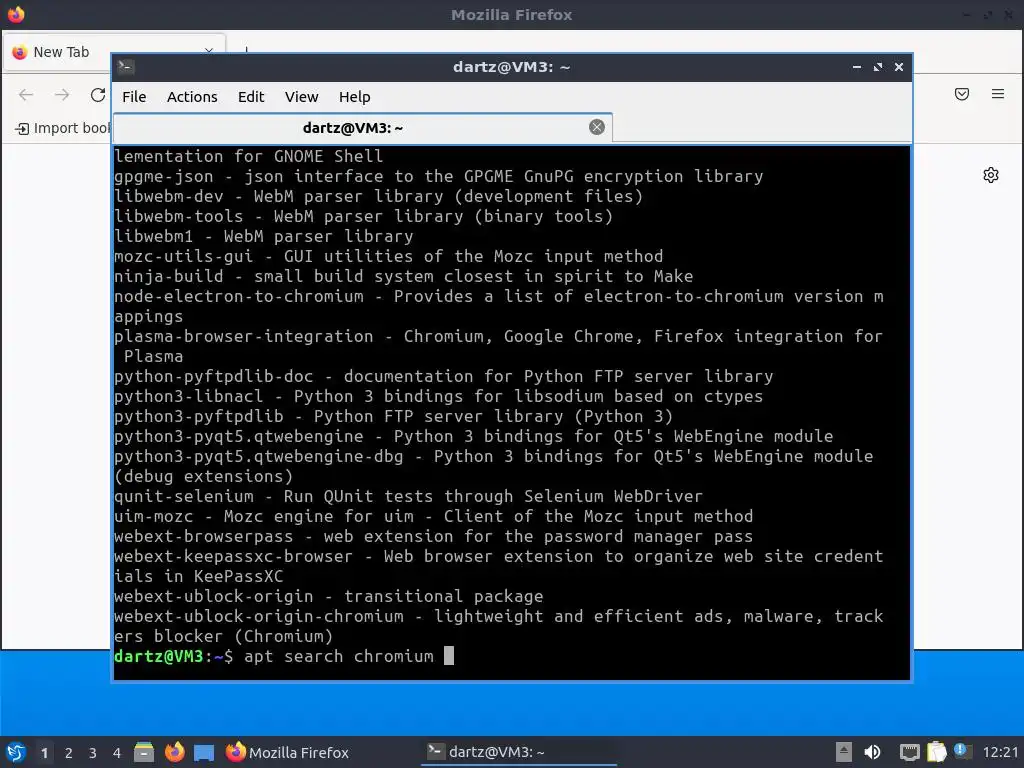This screenshot has width=1024, height=768.
Task: Launch Firefox from the taskbar quick launch
Action: click(174, 752)
